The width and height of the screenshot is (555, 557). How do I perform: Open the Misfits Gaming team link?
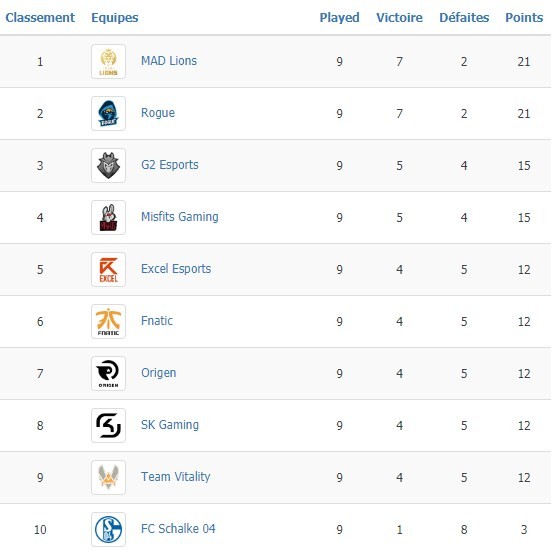[x=180, y=217]
